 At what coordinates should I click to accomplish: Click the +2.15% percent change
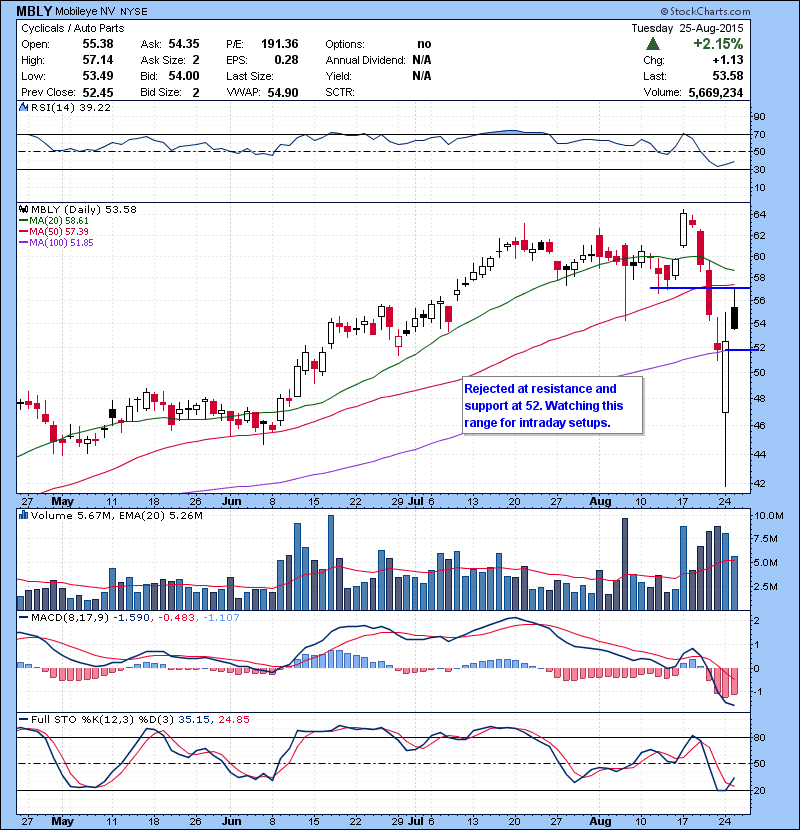pos(718,44)
